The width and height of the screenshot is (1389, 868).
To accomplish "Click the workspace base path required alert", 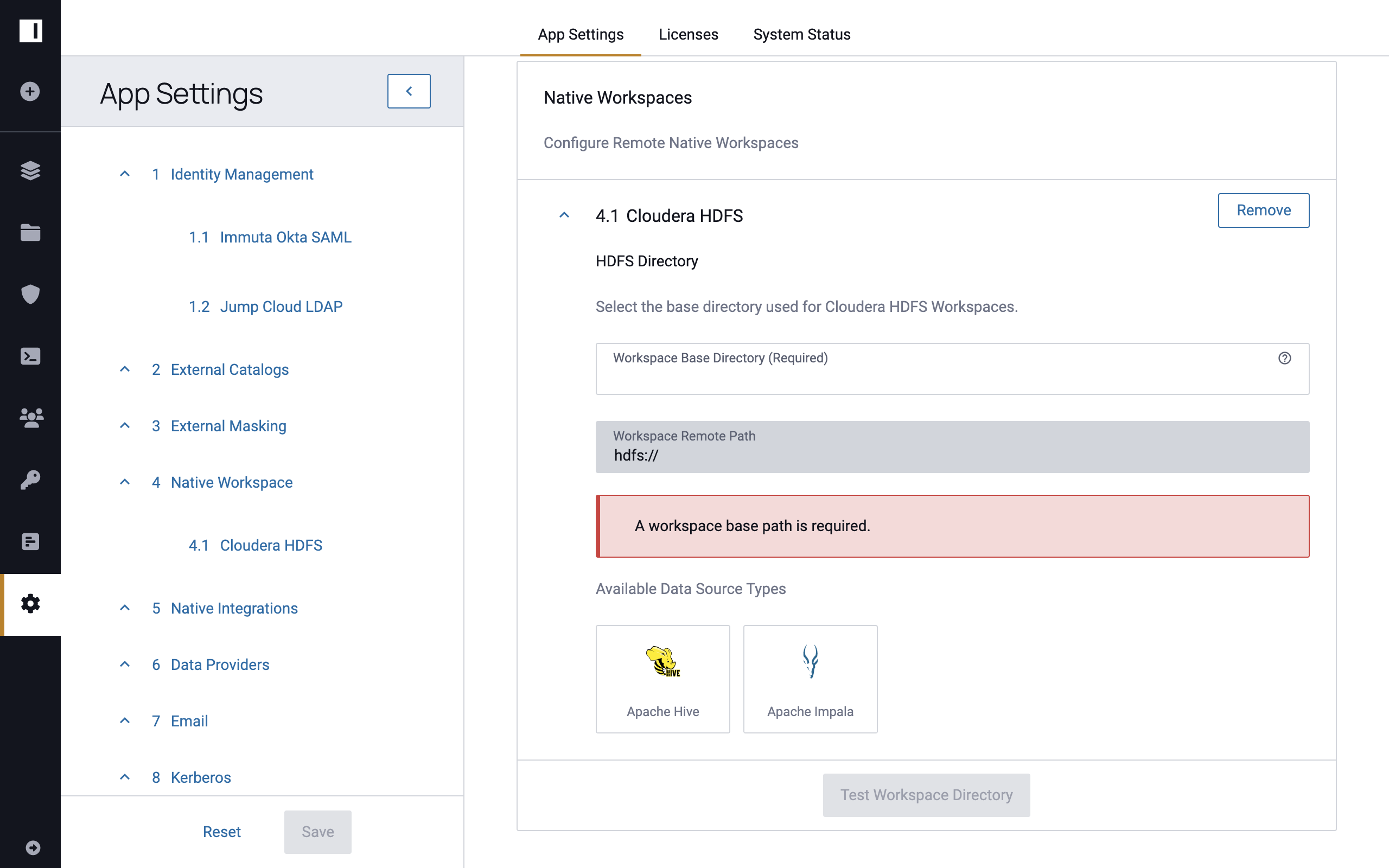I will 952,526.
